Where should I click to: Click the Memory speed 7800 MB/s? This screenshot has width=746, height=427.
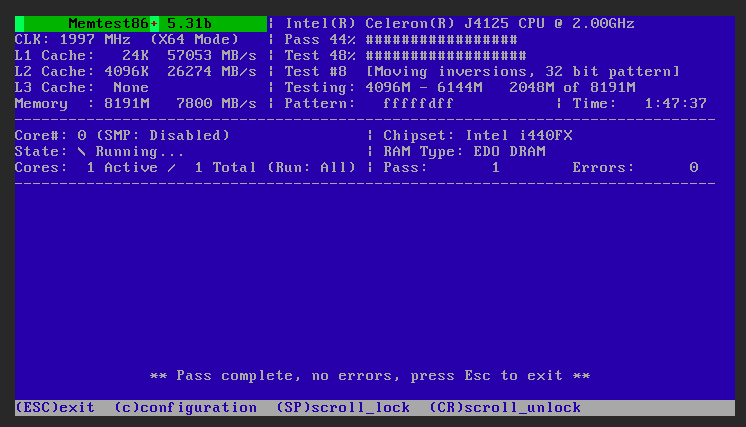coord(216,104)
